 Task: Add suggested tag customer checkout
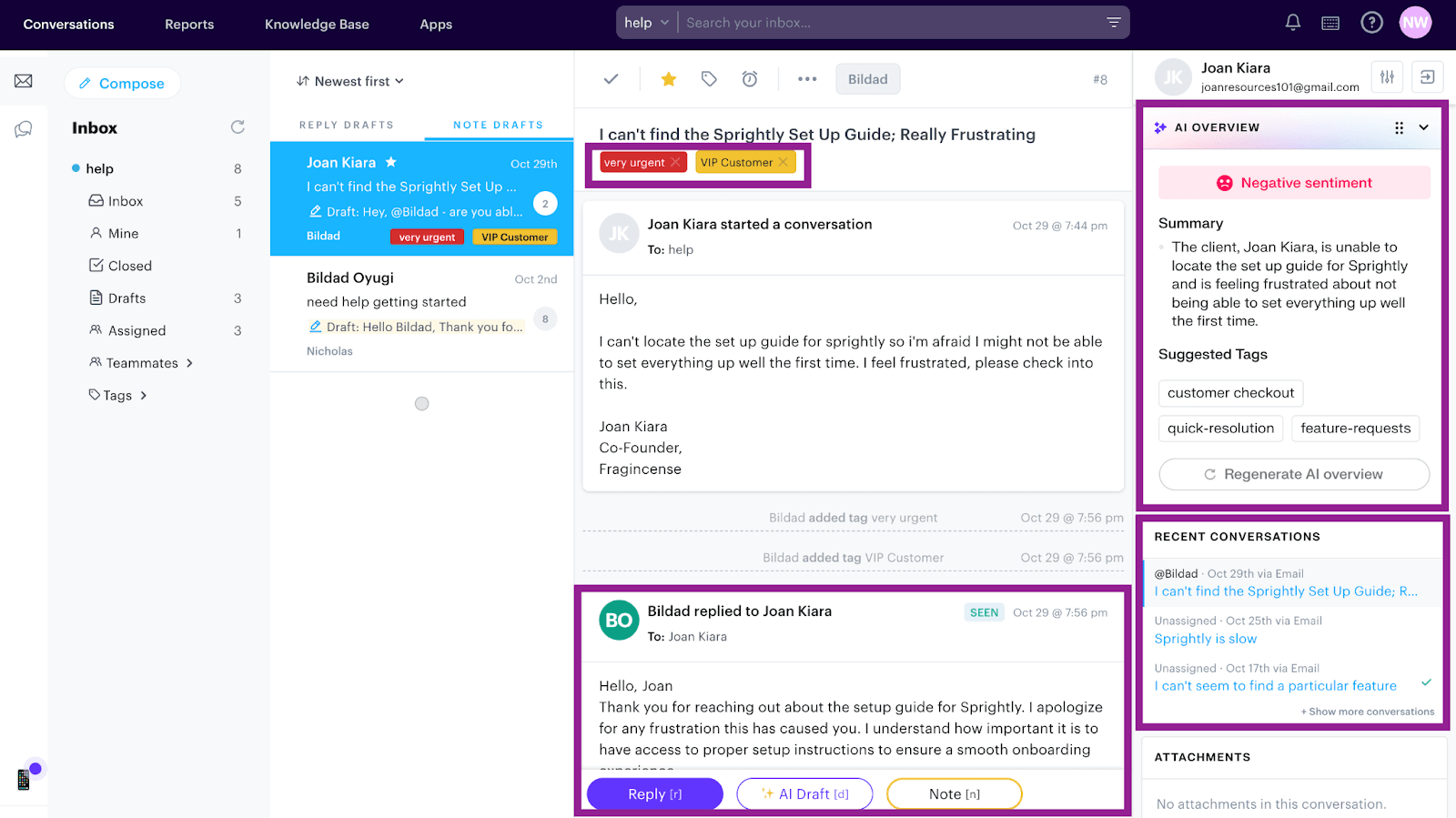[1230, 393]
